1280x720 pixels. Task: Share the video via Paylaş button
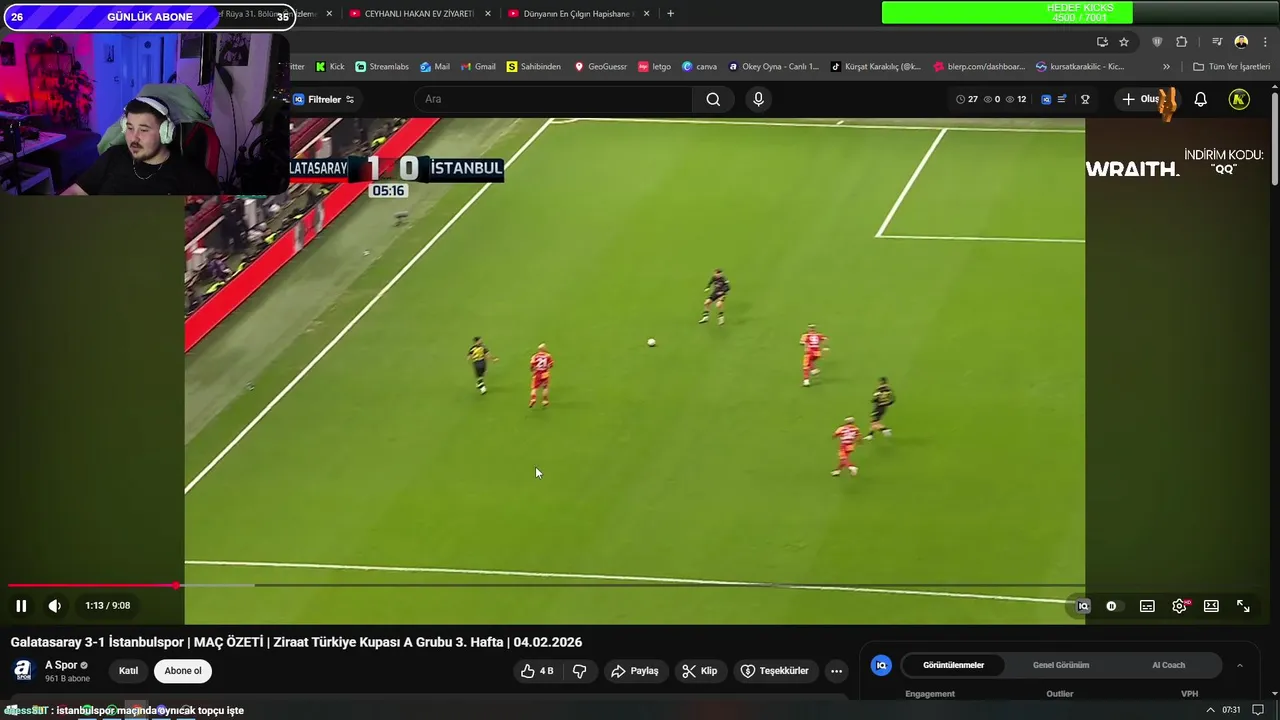pyautogui.click(x=634, y=671)
